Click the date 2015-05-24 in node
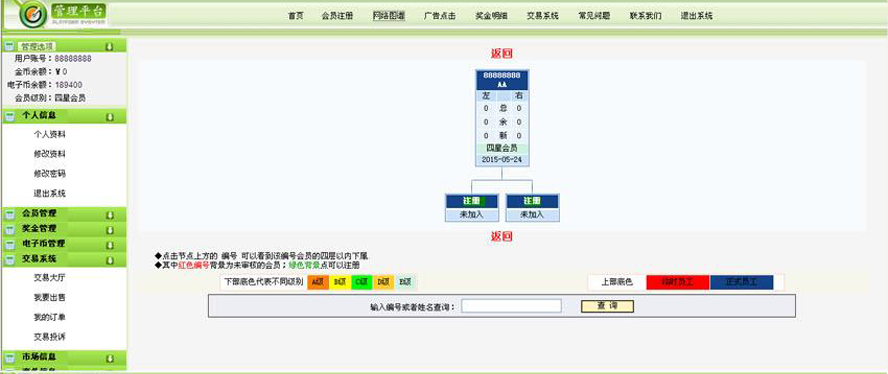The height and width of the screenshot is (374, 888). coord(502,160)
